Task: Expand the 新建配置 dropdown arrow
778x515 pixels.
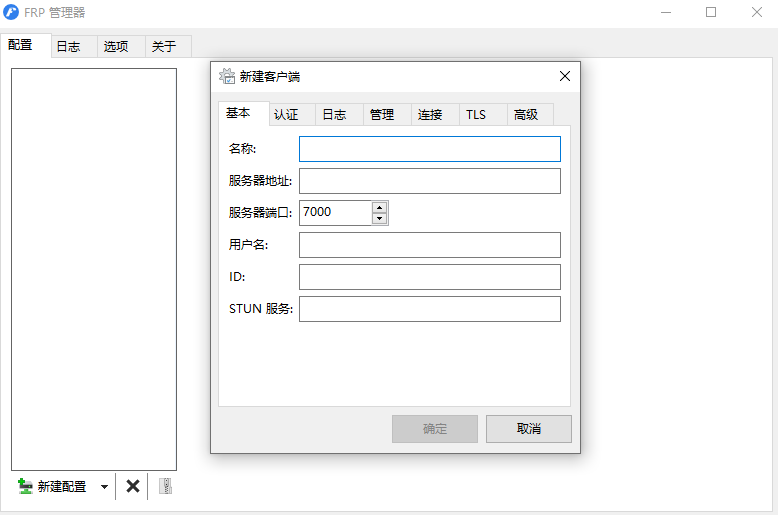Action: [104, 487]
